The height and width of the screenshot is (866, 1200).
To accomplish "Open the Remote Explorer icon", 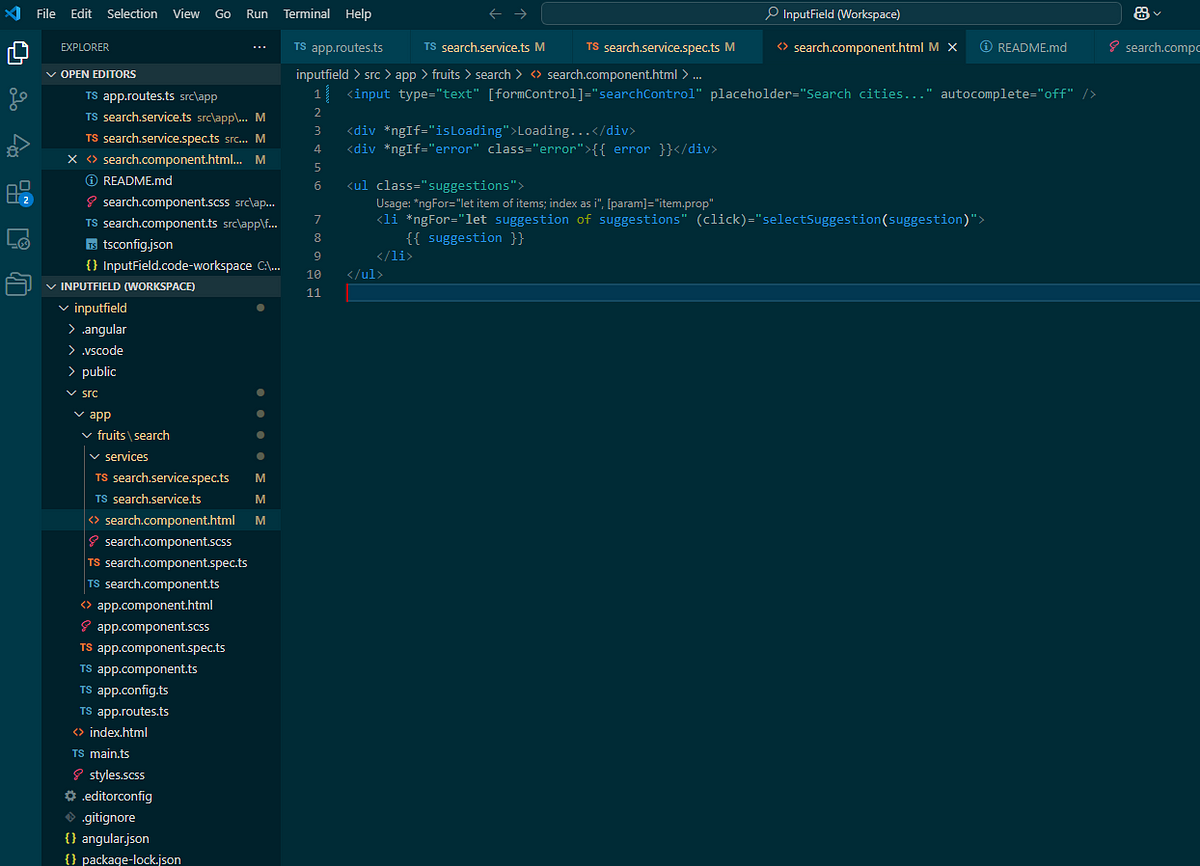I will [x=18, y=239].
